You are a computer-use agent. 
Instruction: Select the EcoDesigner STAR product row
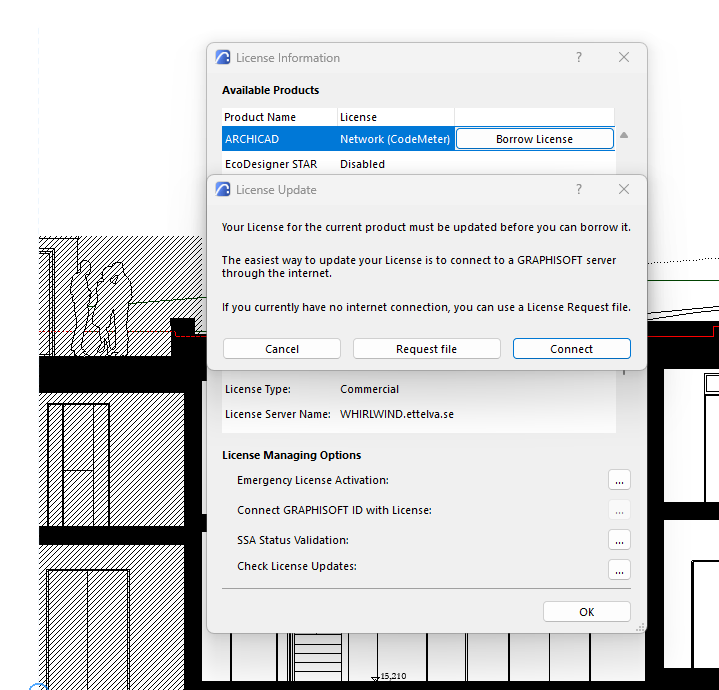pyautogui.click(x=418, y=164)
